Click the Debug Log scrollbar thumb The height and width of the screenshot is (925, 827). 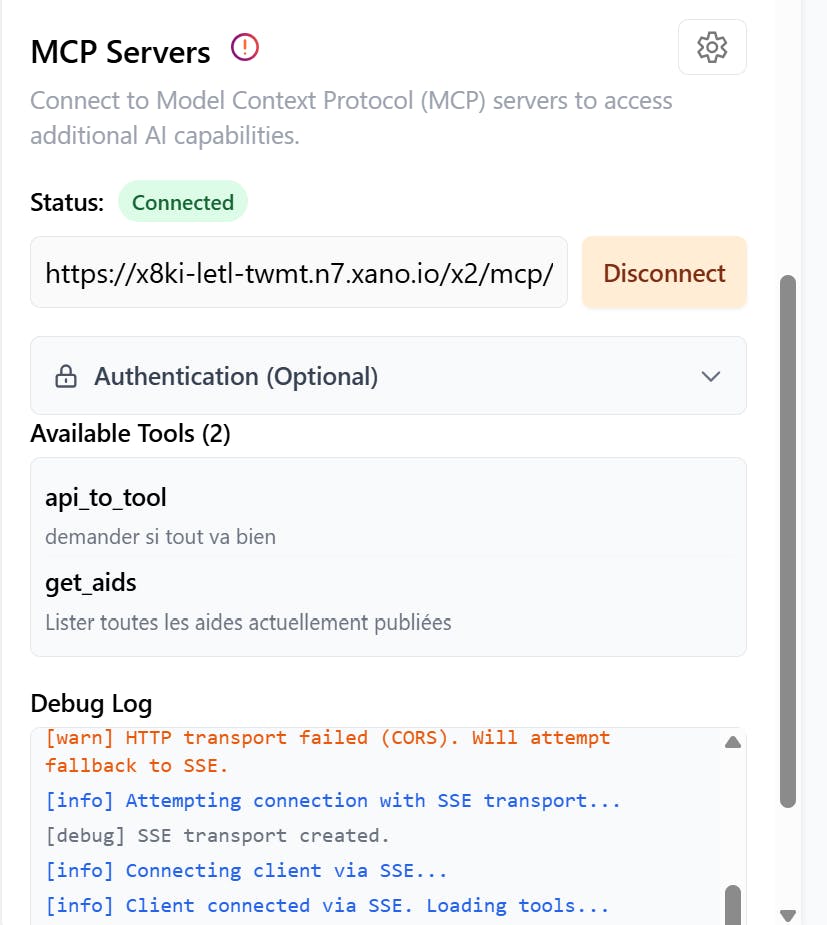(733, 903)
